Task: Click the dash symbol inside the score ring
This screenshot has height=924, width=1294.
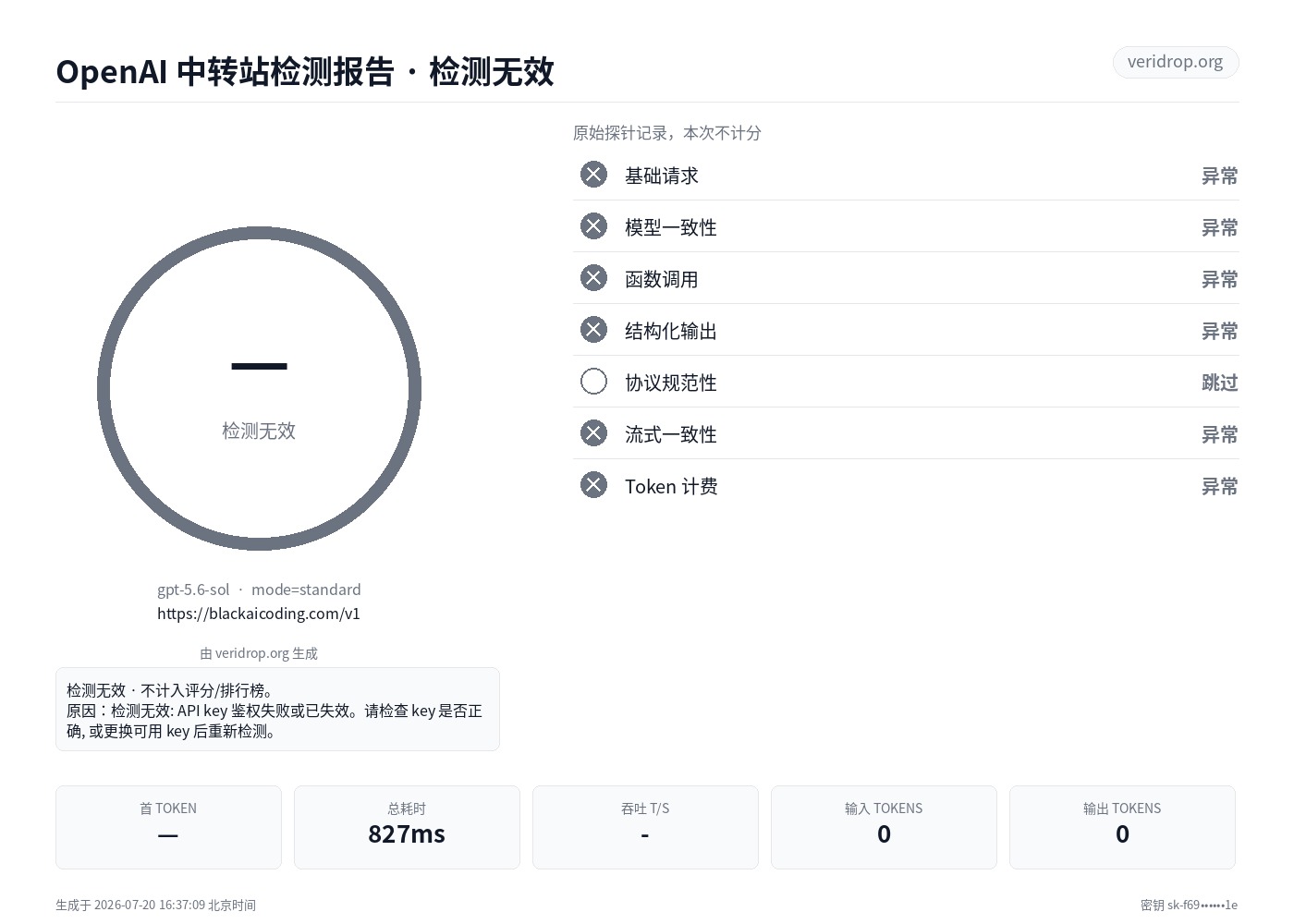Action: pos(259,367)
